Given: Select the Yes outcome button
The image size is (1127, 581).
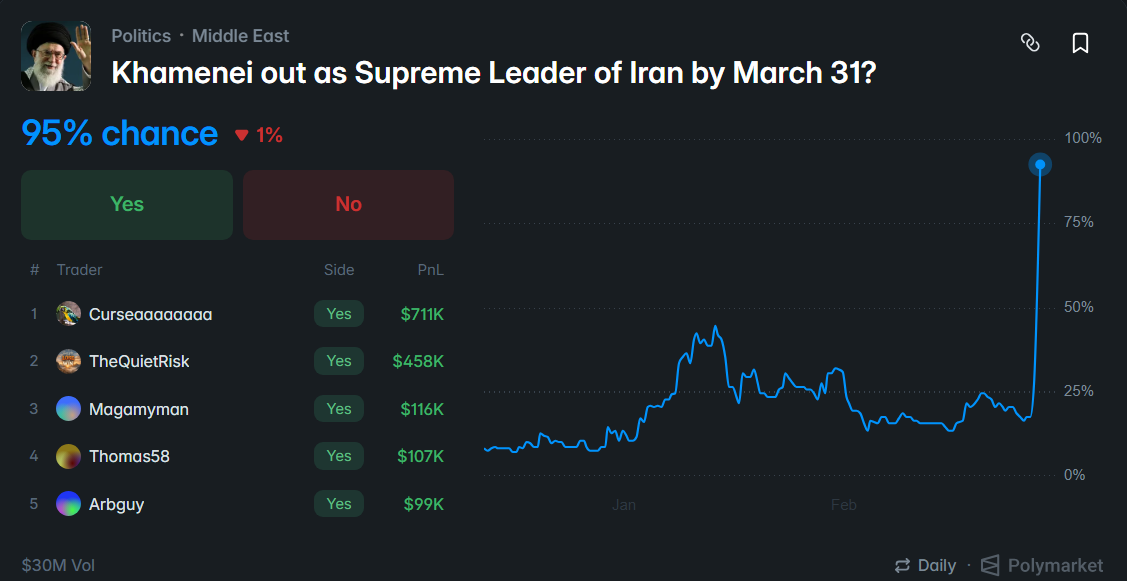Looking at the screenshot, I should 126,204.
